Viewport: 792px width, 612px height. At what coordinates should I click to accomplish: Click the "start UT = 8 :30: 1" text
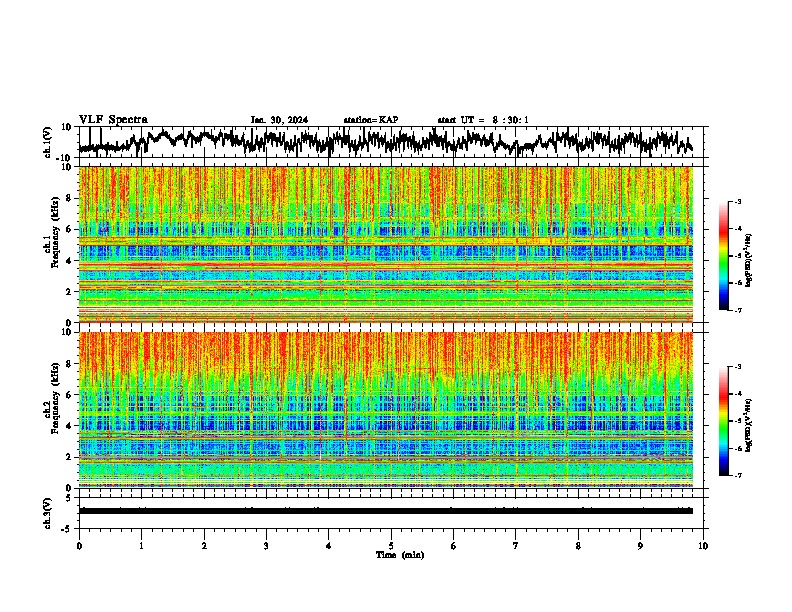tap(483, 120)
